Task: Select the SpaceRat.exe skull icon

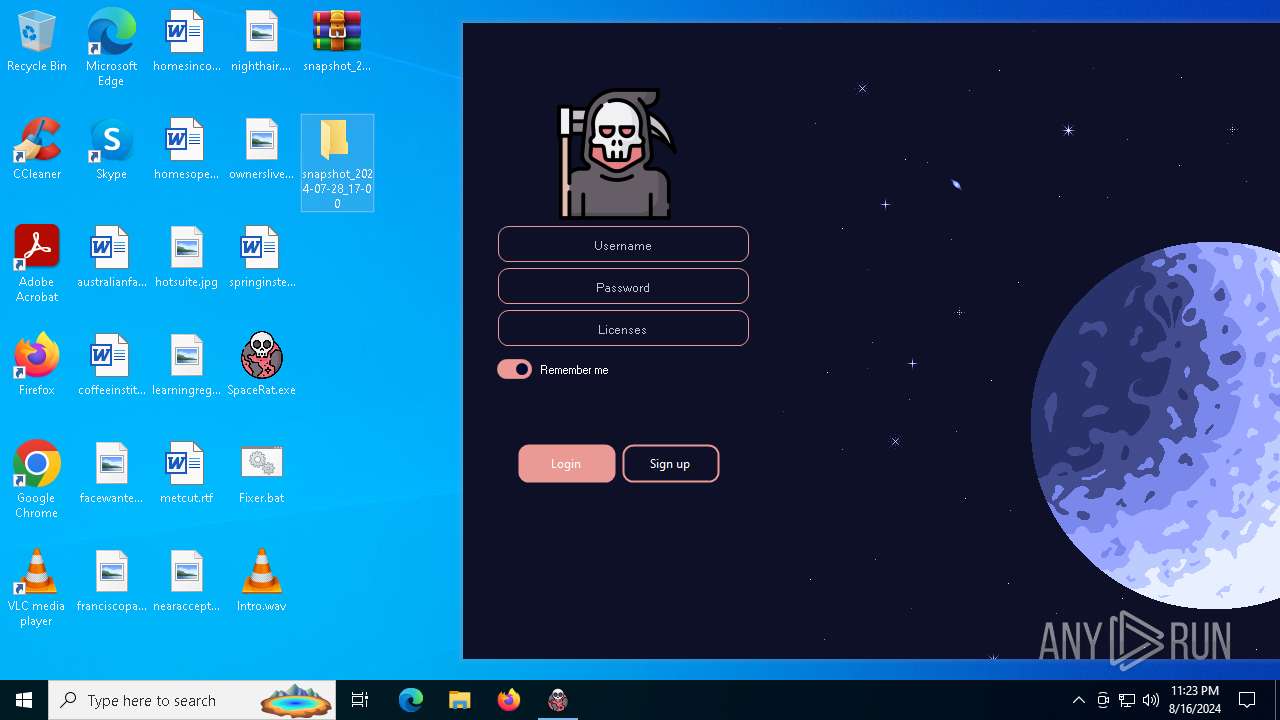Action: pyautogui.click(x=261, y=366)
